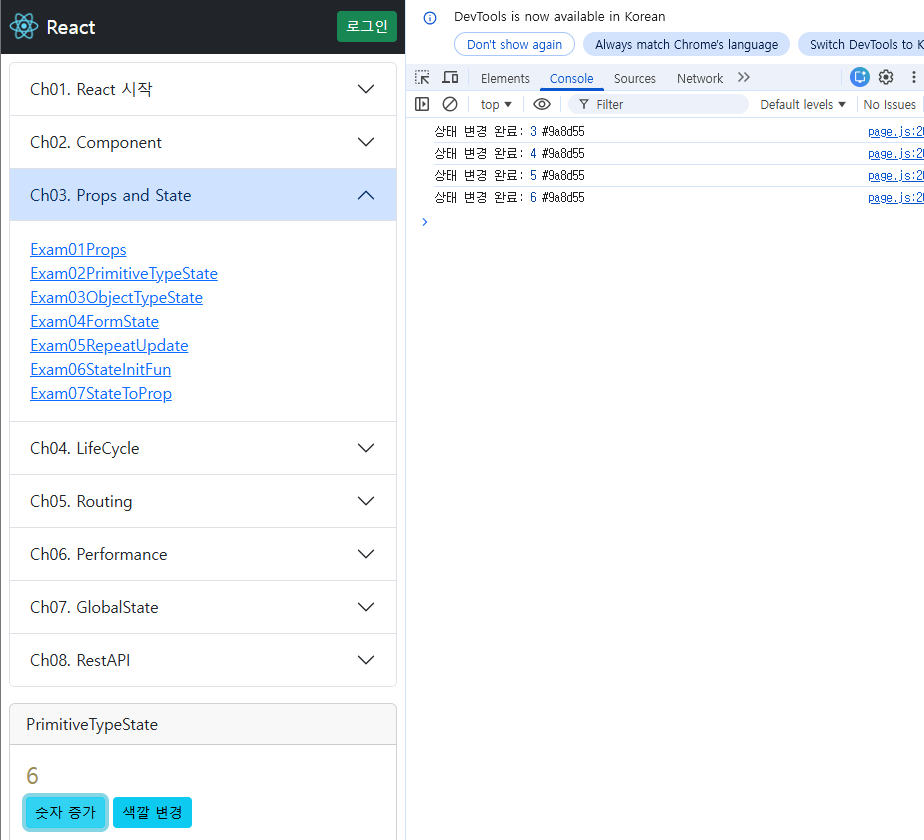Image resolution: width=924 pixels, height=840 pixels.
Task: Click the counter value 6
Action: pos(32,776)
